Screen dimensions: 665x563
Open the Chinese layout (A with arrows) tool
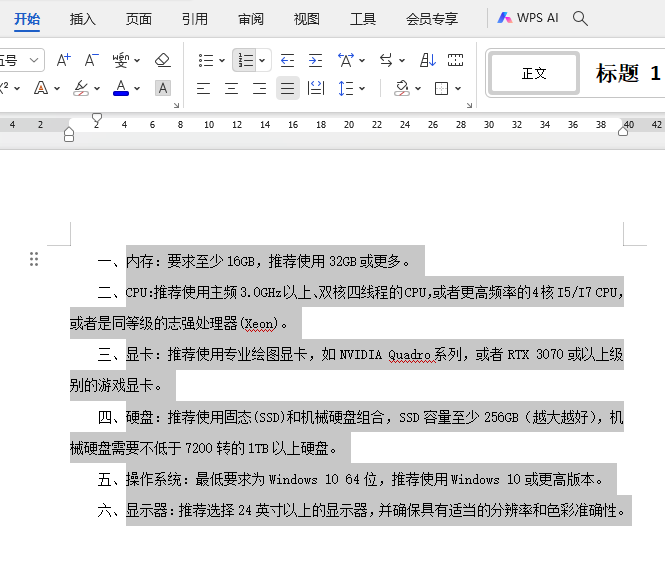coord(346,60)
